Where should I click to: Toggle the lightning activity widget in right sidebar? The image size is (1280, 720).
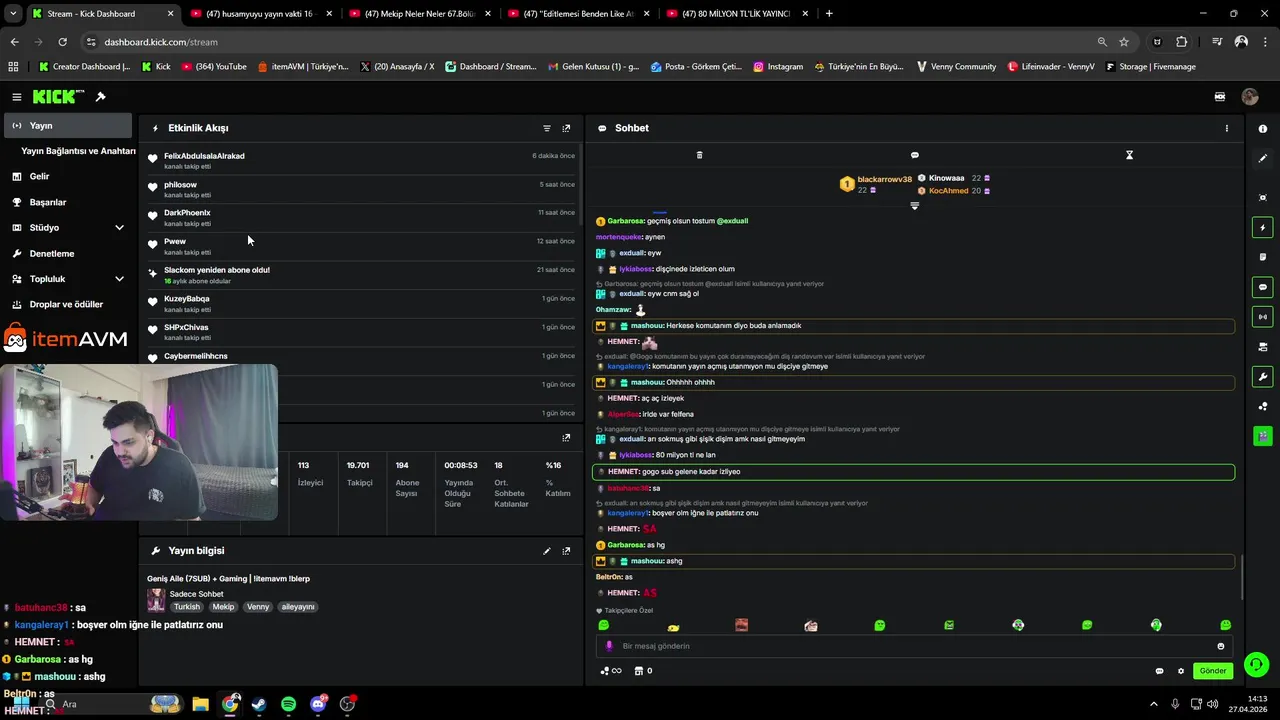tap(1263, 228)
